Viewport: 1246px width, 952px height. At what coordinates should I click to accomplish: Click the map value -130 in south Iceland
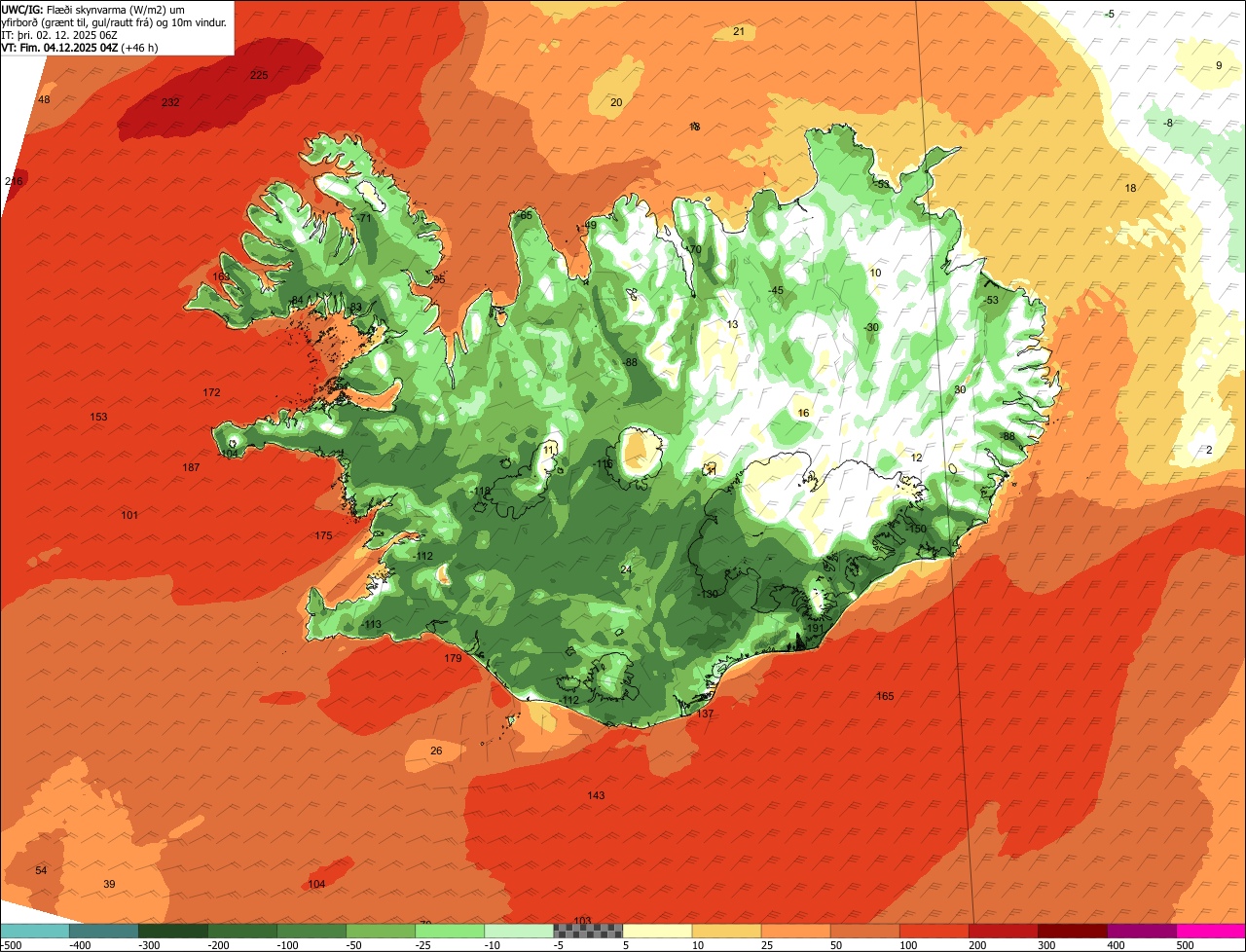pos(708,594)
